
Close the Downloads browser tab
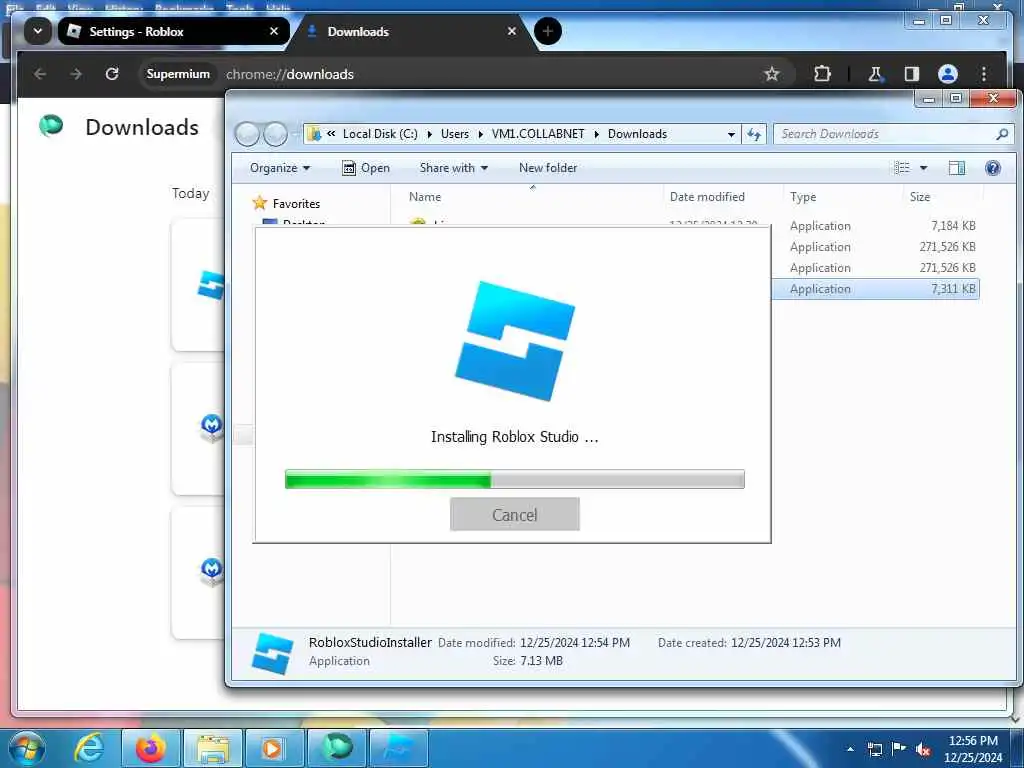[512, 31]
